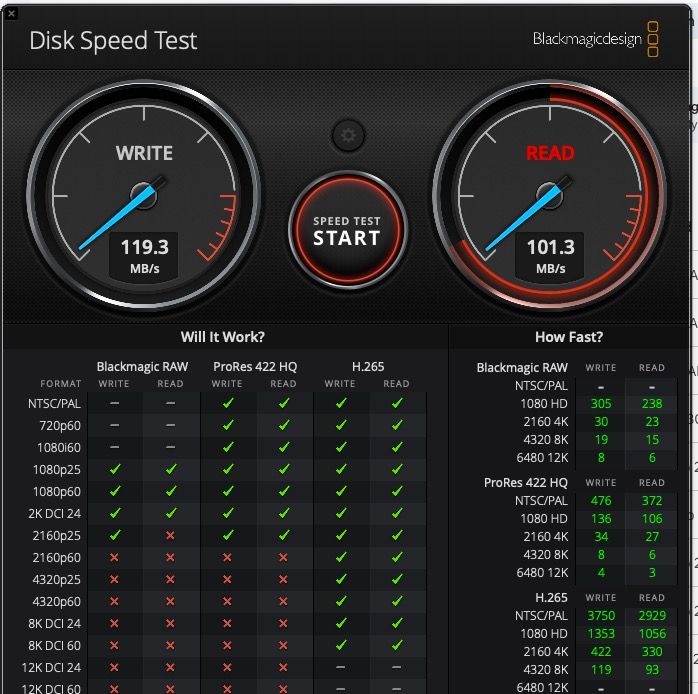Open the settings gear above START

(x=348, y=135)
